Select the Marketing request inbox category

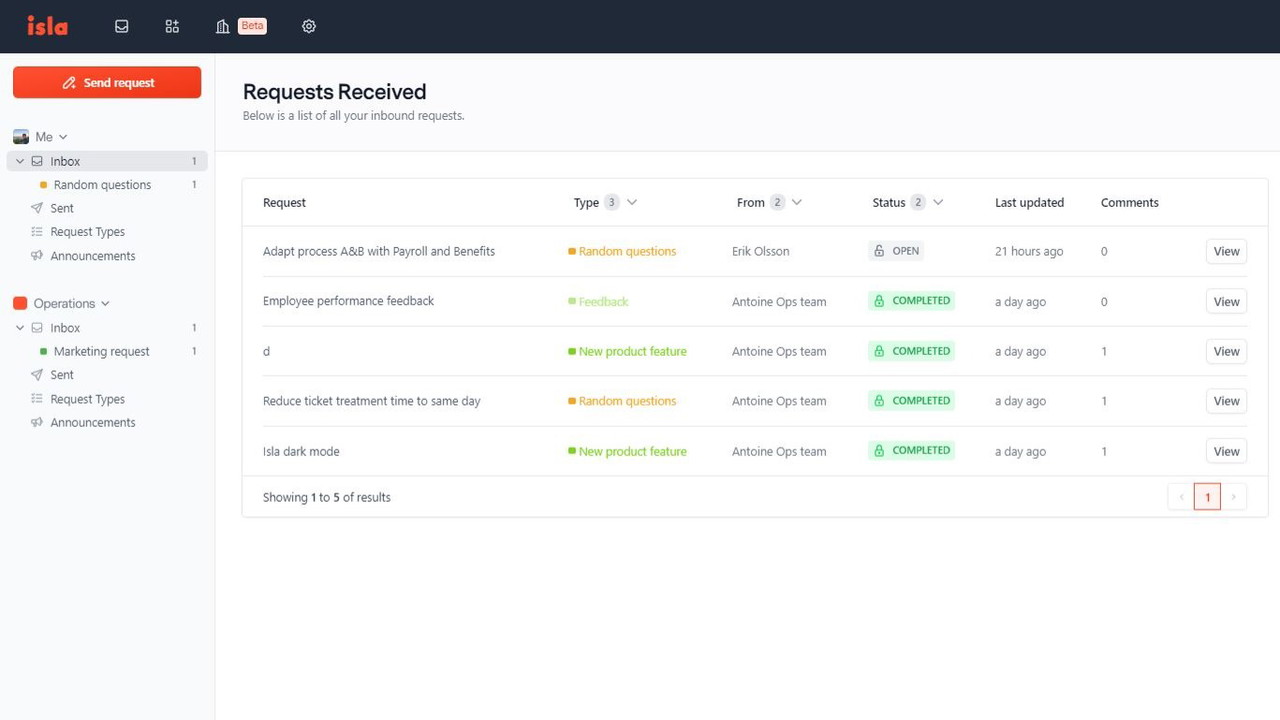pos(101,351)
